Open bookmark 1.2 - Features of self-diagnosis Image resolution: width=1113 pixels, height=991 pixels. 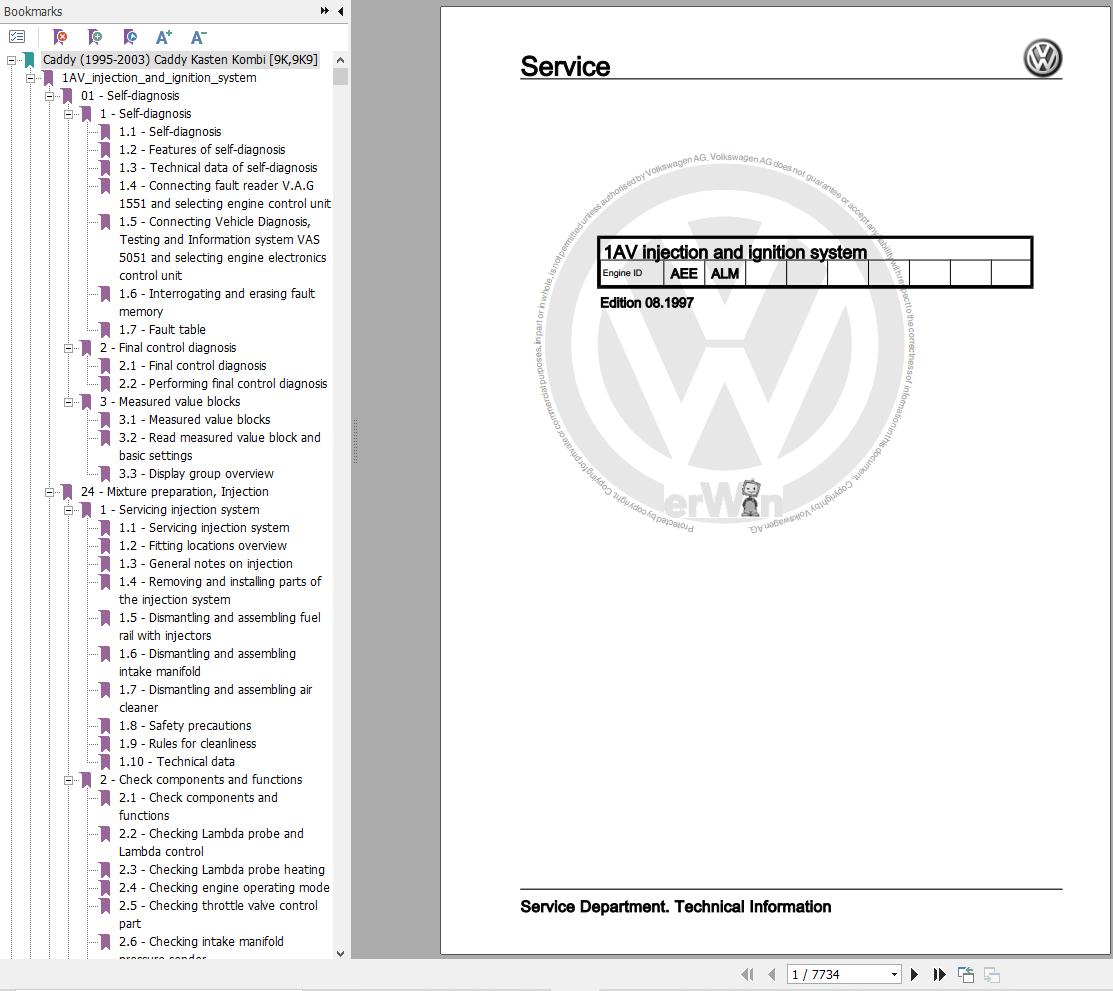[x=202, y=150]
